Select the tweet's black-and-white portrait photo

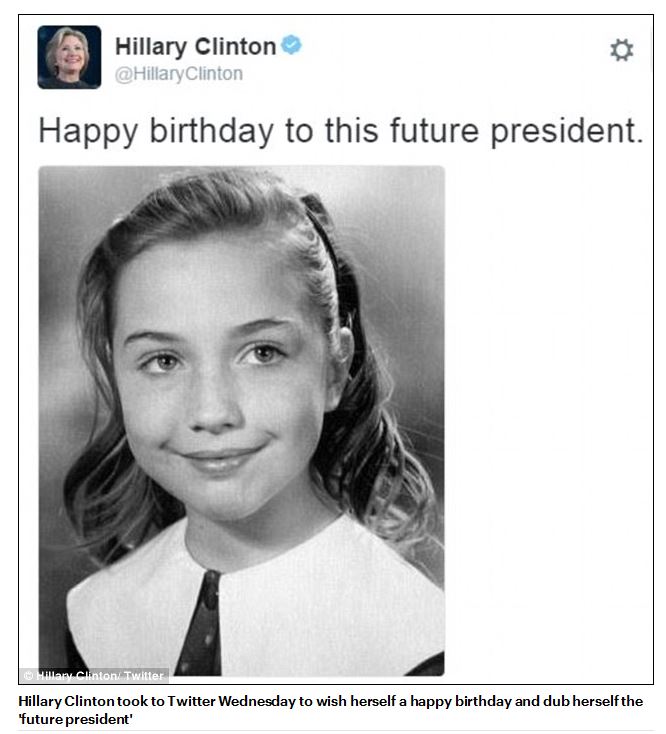[242, 420]
